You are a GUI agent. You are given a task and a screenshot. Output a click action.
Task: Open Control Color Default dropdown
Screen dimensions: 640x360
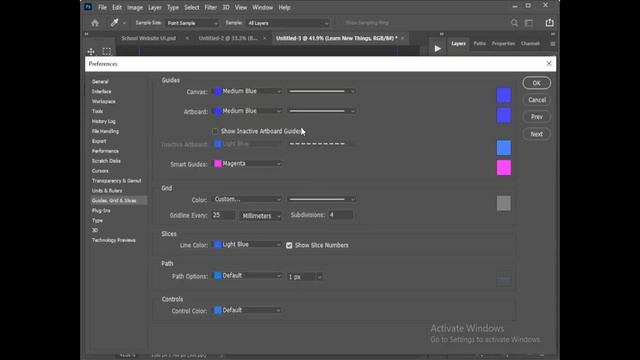(x=247, y=310)
